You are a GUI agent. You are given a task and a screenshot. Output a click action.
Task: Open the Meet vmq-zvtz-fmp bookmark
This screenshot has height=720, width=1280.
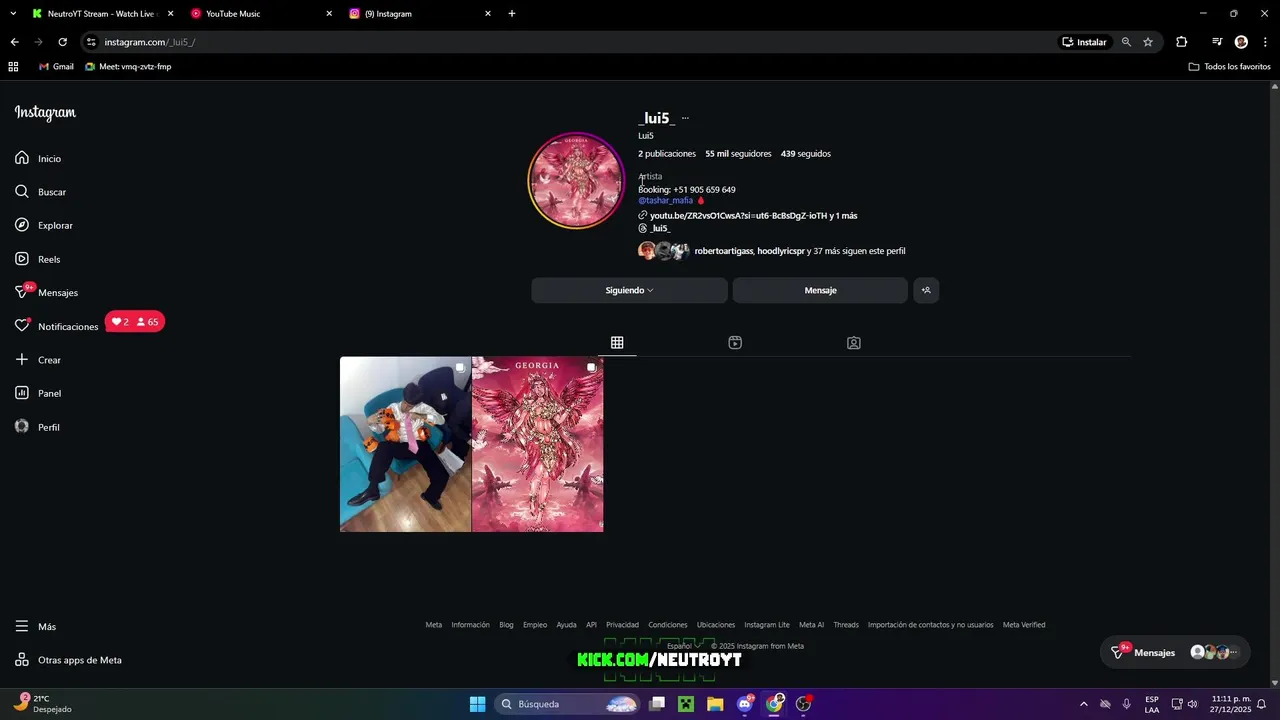point(128,67)
